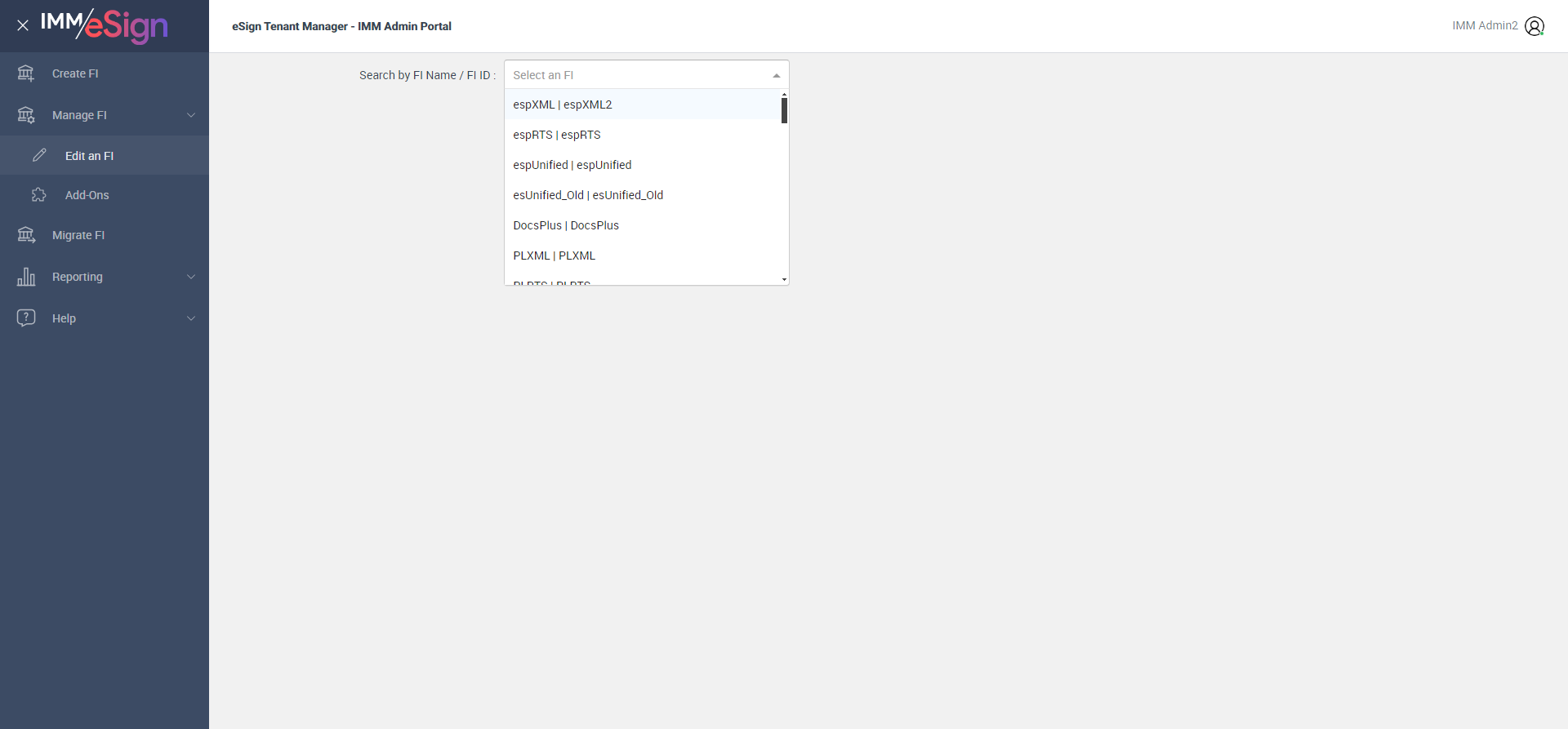This screenshot has height=729, width=1568.
Task: Expand the Reporting chevron
Action: click(x=191, y=277)
